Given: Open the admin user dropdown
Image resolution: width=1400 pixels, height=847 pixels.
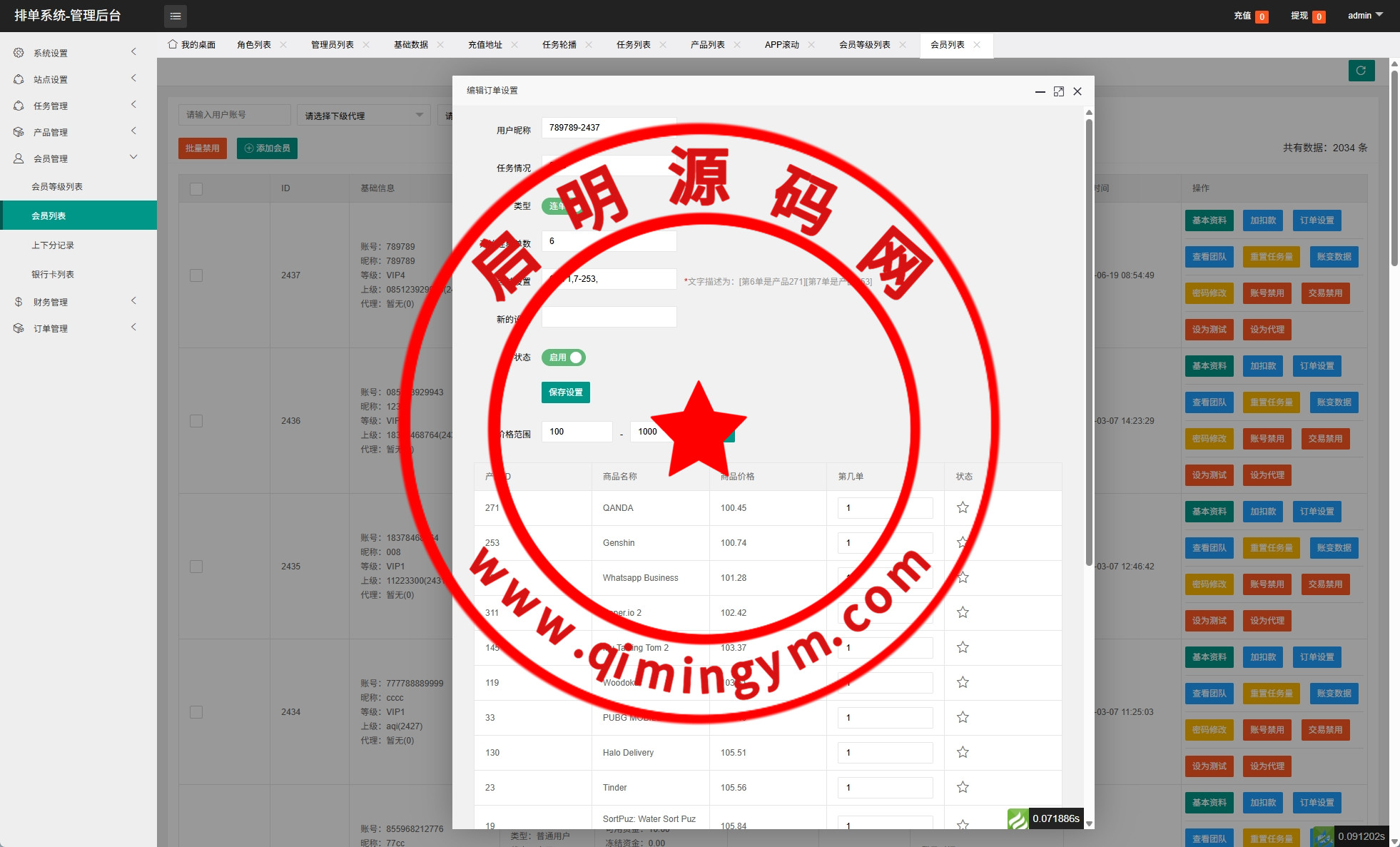Looking at the screenshot, I should tap(1364, 16).
